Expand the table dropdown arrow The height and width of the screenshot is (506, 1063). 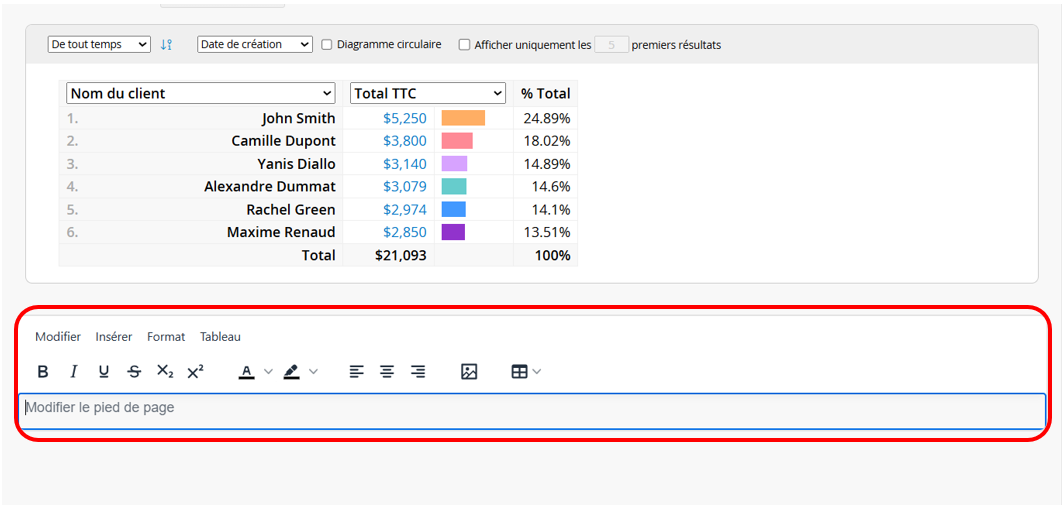click(537, 372)
